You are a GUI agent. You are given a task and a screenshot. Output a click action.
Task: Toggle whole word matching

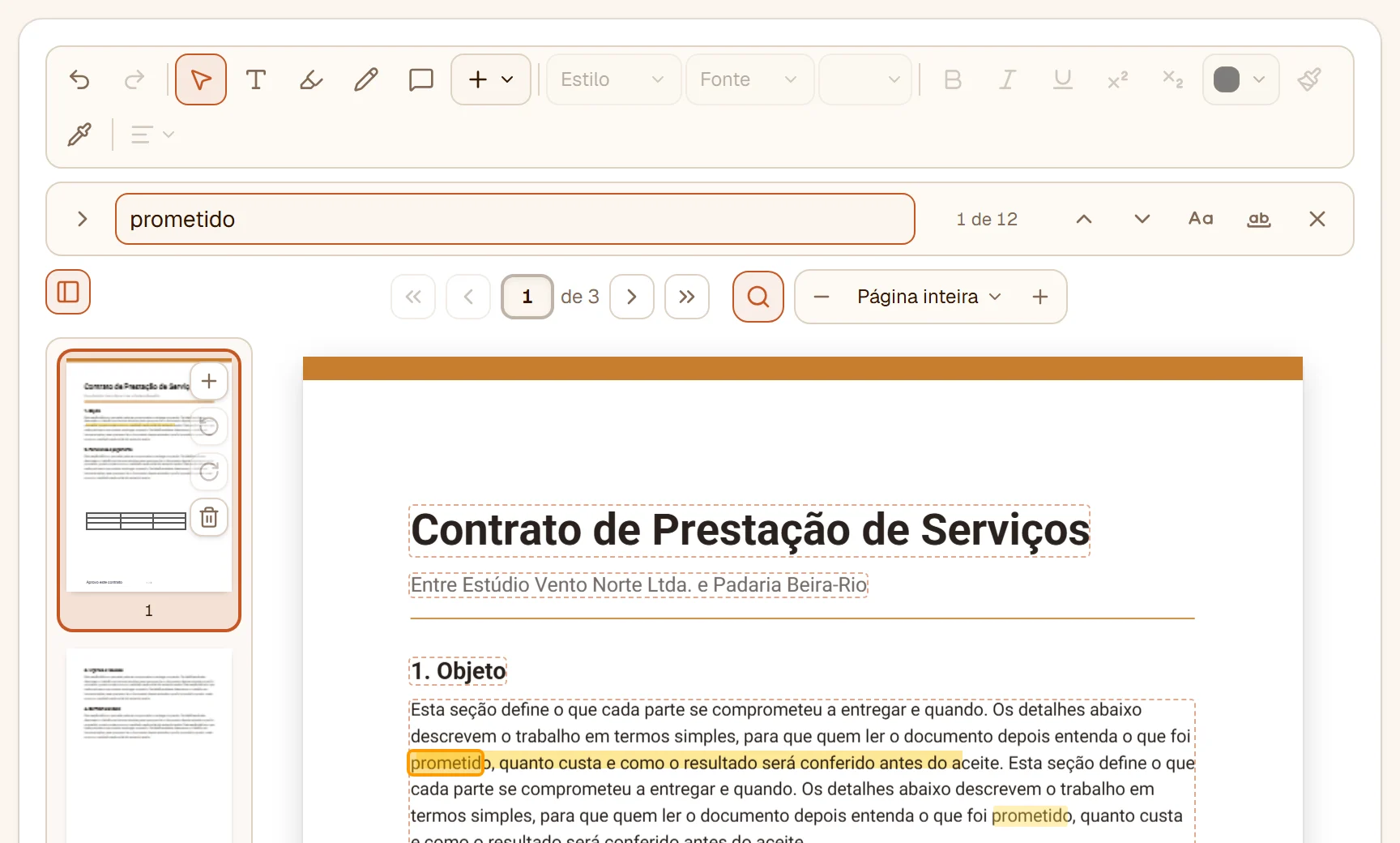point(1259,219)
